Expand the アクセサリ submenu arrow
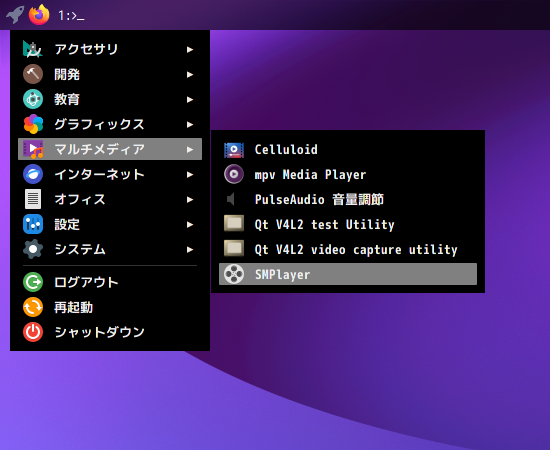 [x=190, y=49]
